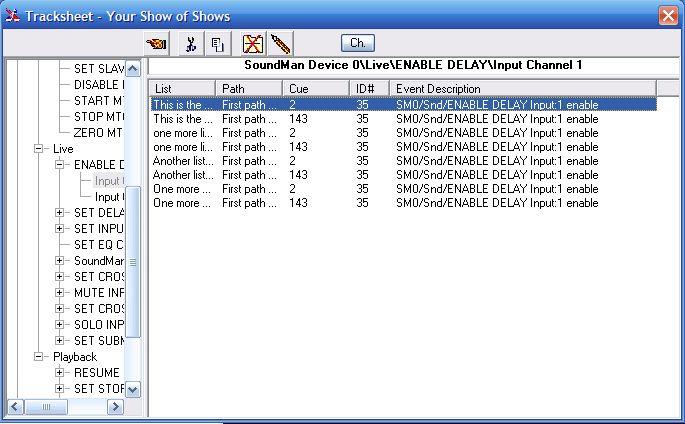The height and width of the screenshot is (424, 685).
Task: Select highlighted 'This is the ...' row with Cue 2
Action: pyautogui.click(x=403, y=105)
